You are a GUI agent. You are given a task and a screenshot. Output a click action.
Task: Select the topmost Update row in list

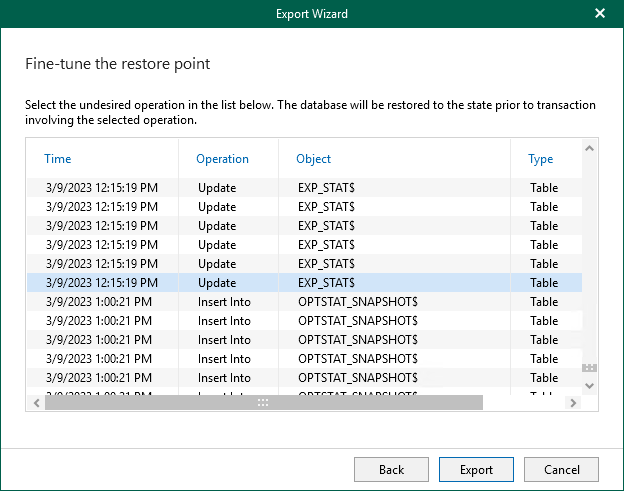tap(217, 188)
